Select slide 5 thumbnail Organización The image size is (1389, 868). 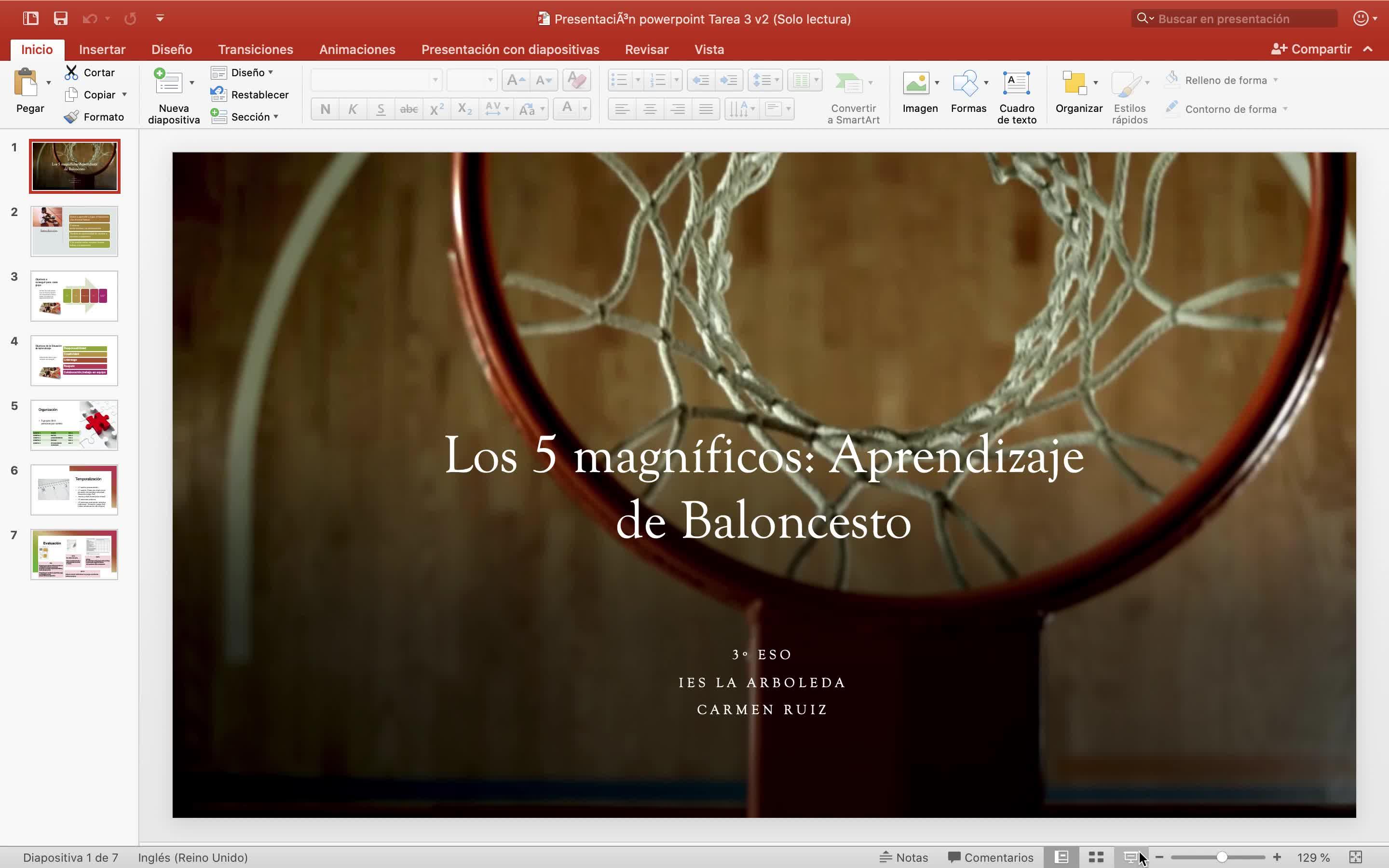pyautogui.click(x=74, y=425)
